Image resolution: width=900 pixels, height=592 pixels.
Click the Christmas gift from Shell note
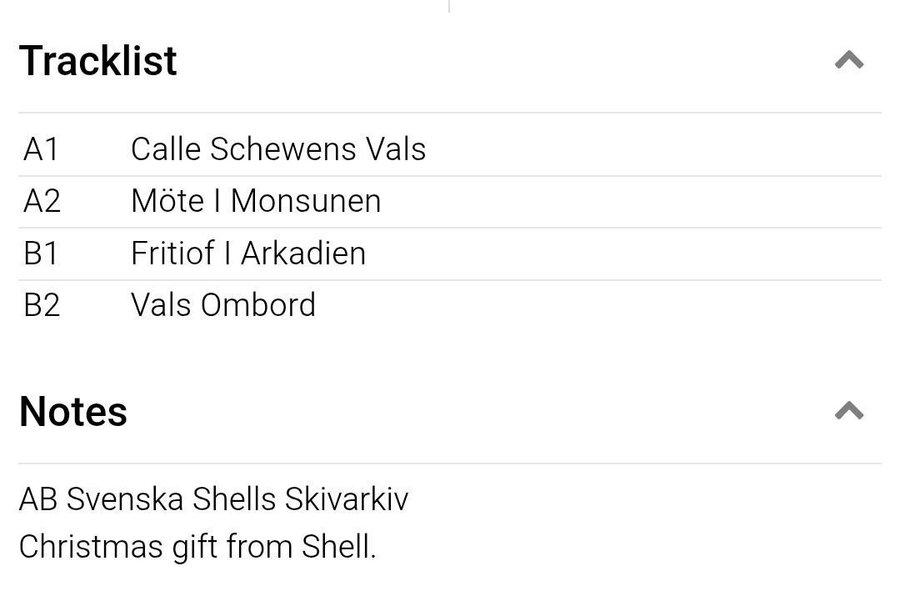[197, 547]
